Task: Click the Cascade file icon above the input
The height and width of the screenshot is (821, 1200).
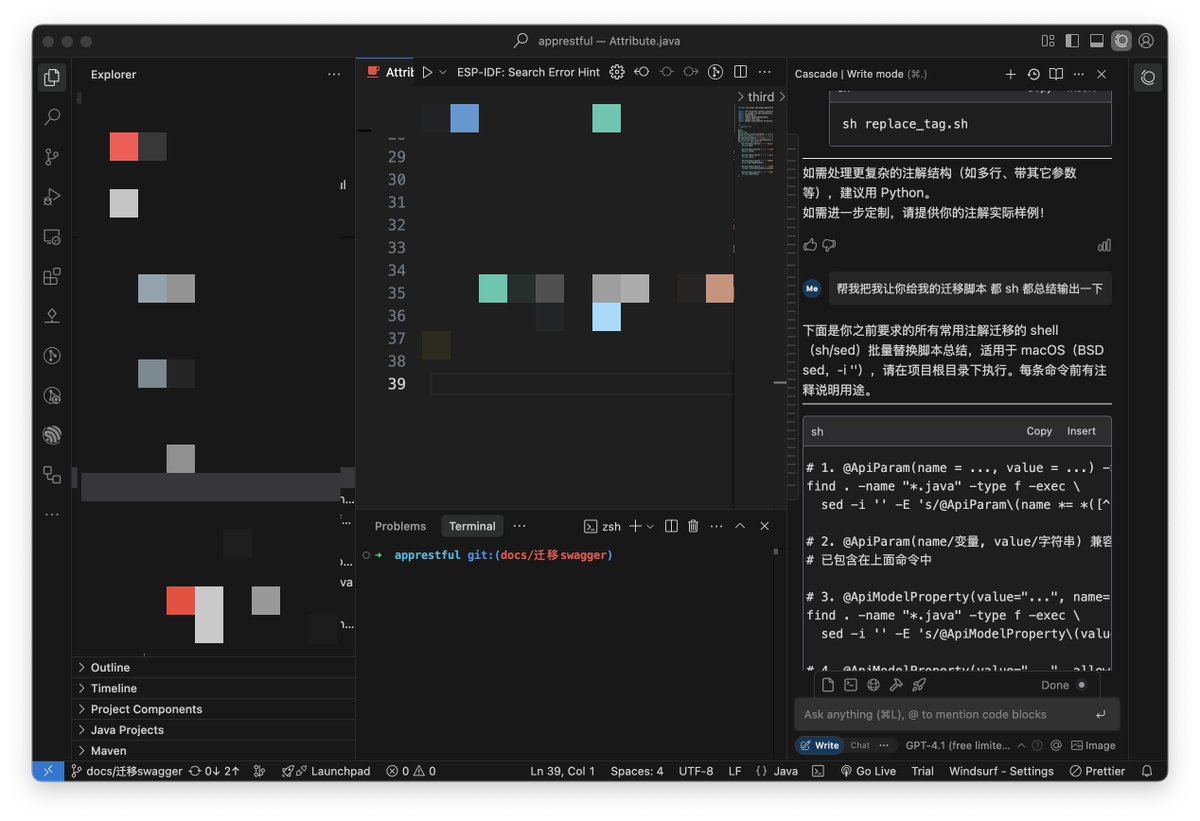Action: click(x=828, y=685)
